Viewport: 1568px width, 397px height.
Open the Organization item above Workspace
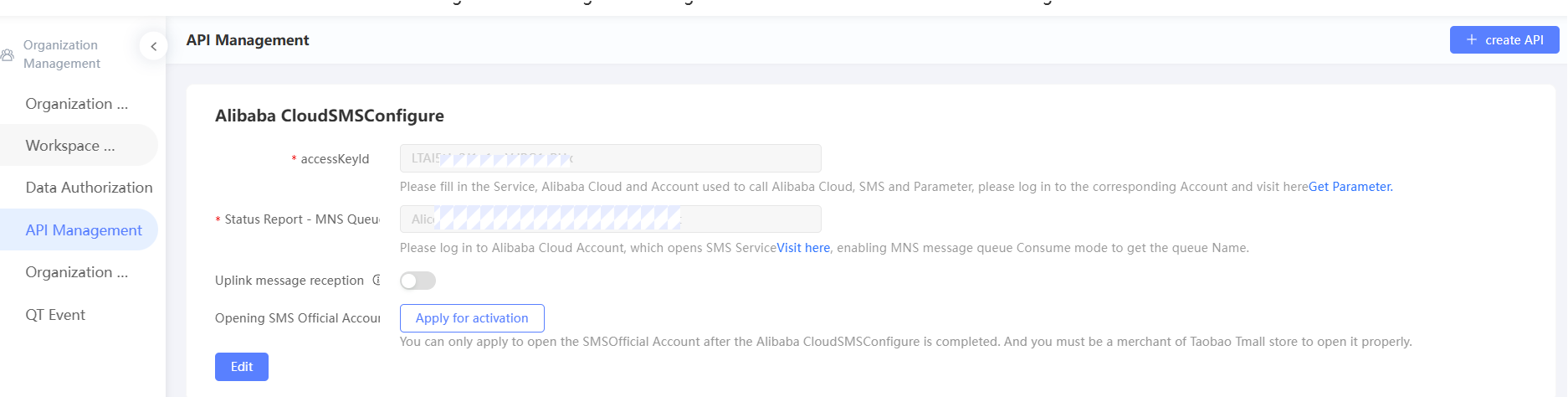[77, 104]
